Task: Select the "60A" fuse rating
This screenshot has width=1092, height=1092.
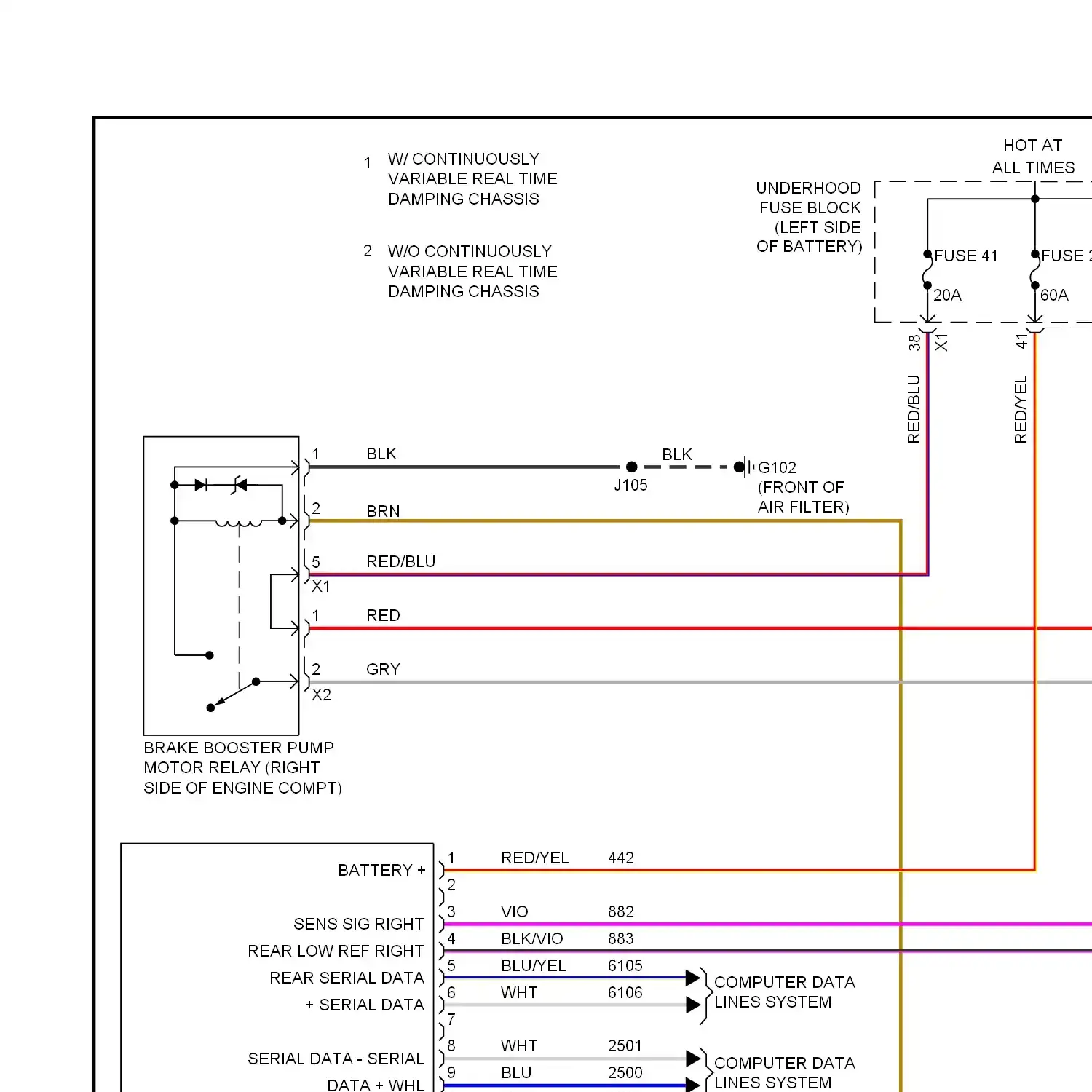Action: tap(1054, 295)
